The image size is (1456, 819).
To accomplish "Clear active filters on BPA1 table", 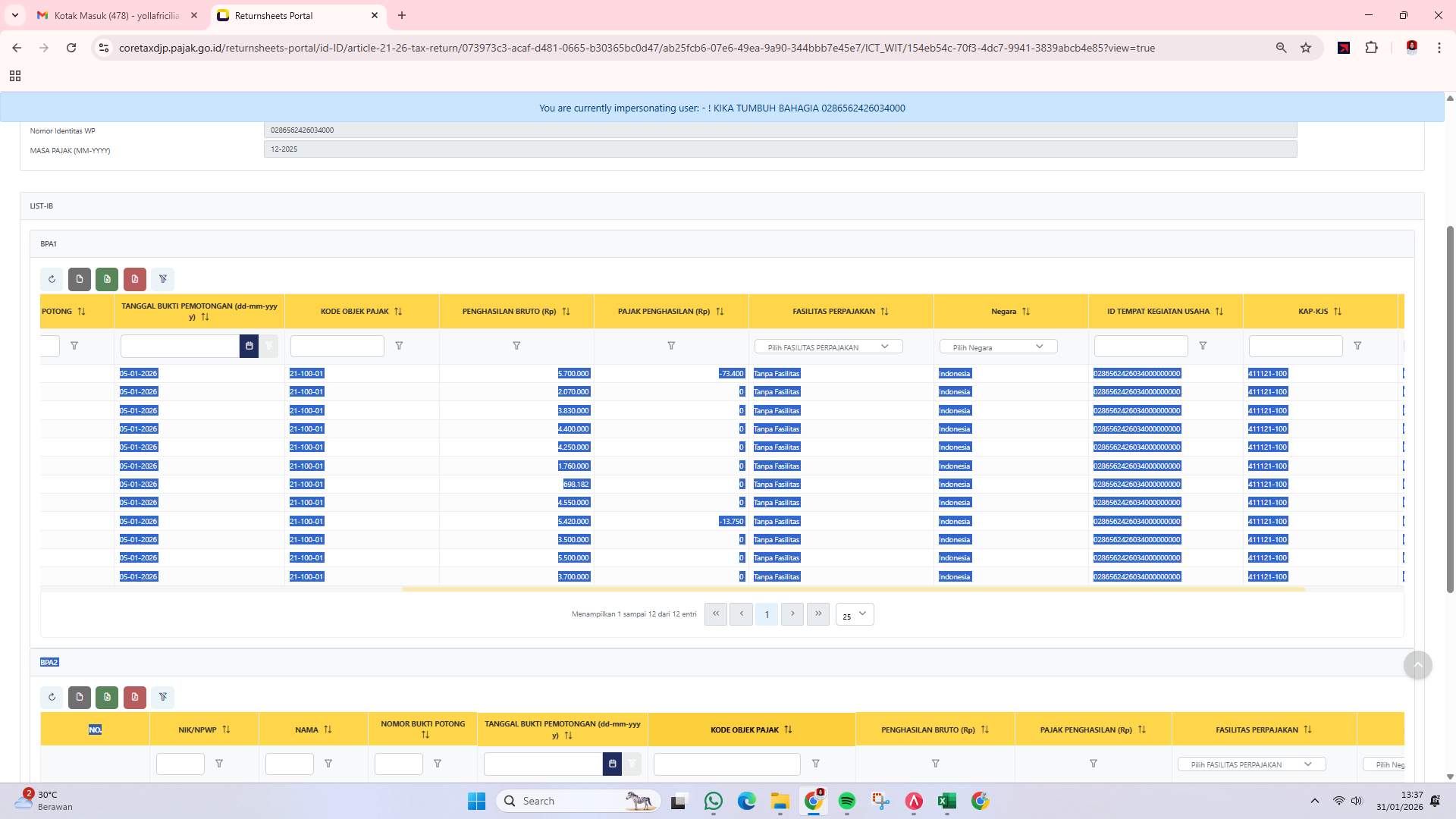I will pyautogui.click(x=163, y=279).
